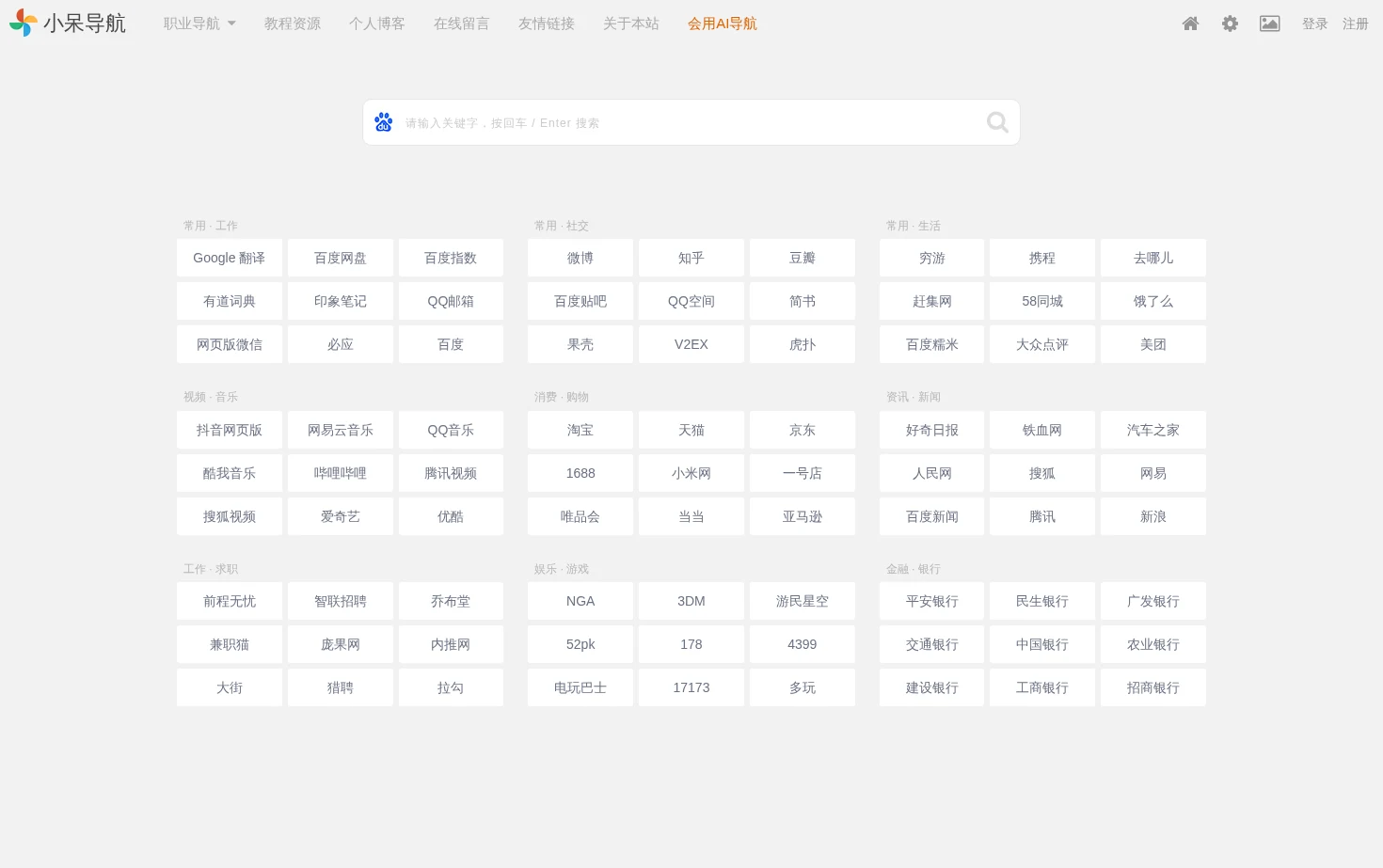Open Google 翻译 link
The height and width of the screenshot is (868, 1383).
tap(230, 258)
